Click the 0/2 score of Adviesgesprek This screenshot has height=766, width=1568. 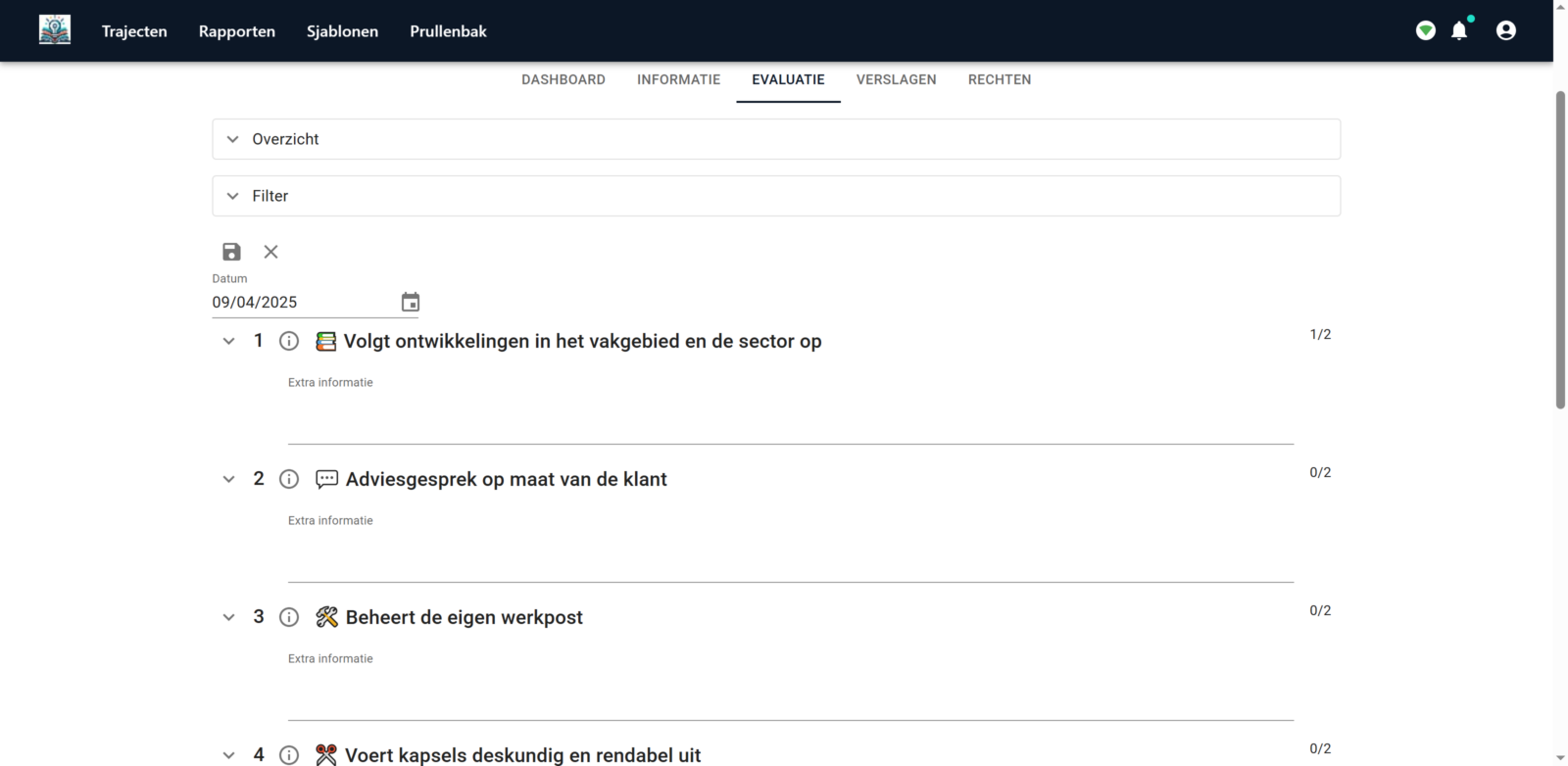pyautogui.click(x=1320, y=472)
